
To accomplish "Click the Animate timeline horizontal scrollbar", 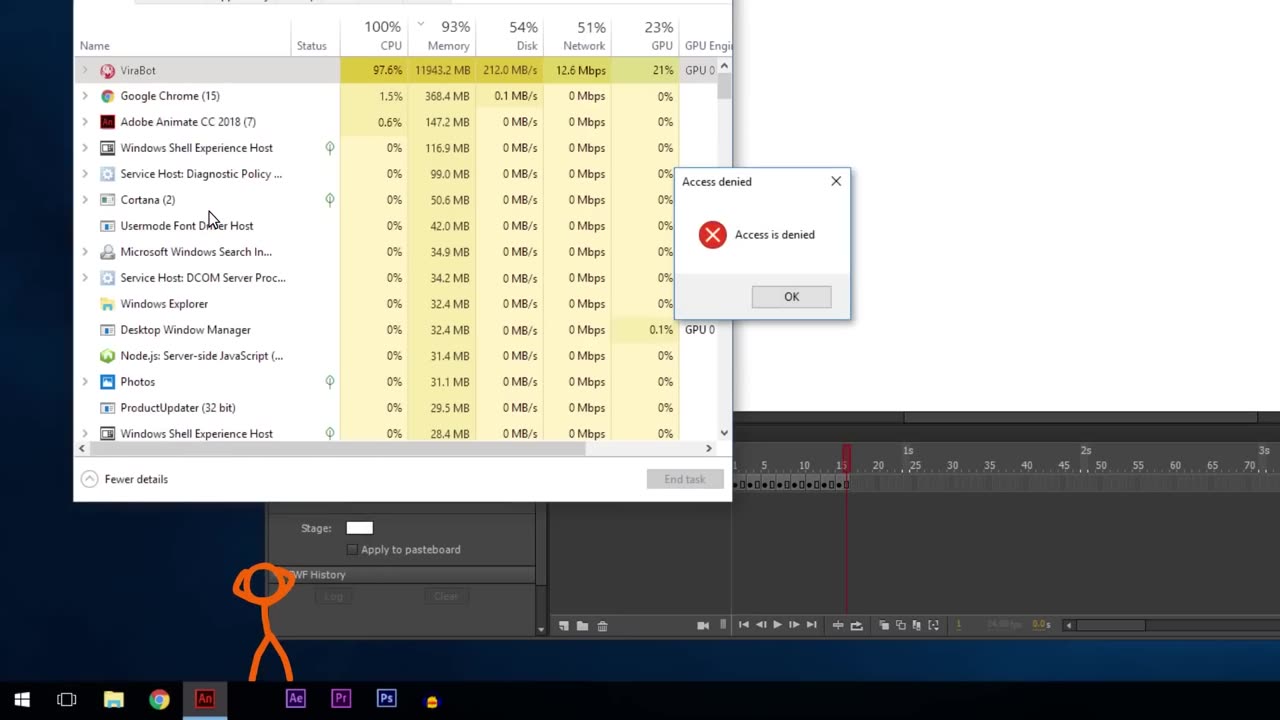I will 1110,625.
